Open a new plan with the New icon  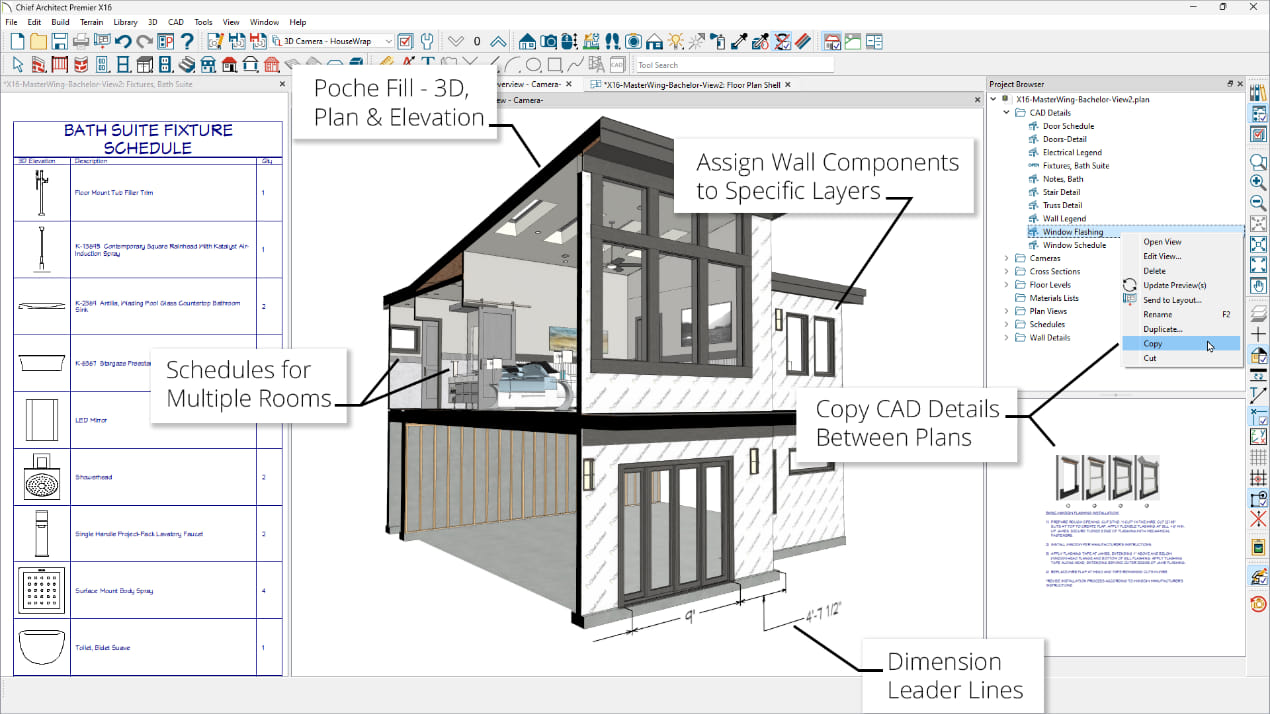[17, 41]
